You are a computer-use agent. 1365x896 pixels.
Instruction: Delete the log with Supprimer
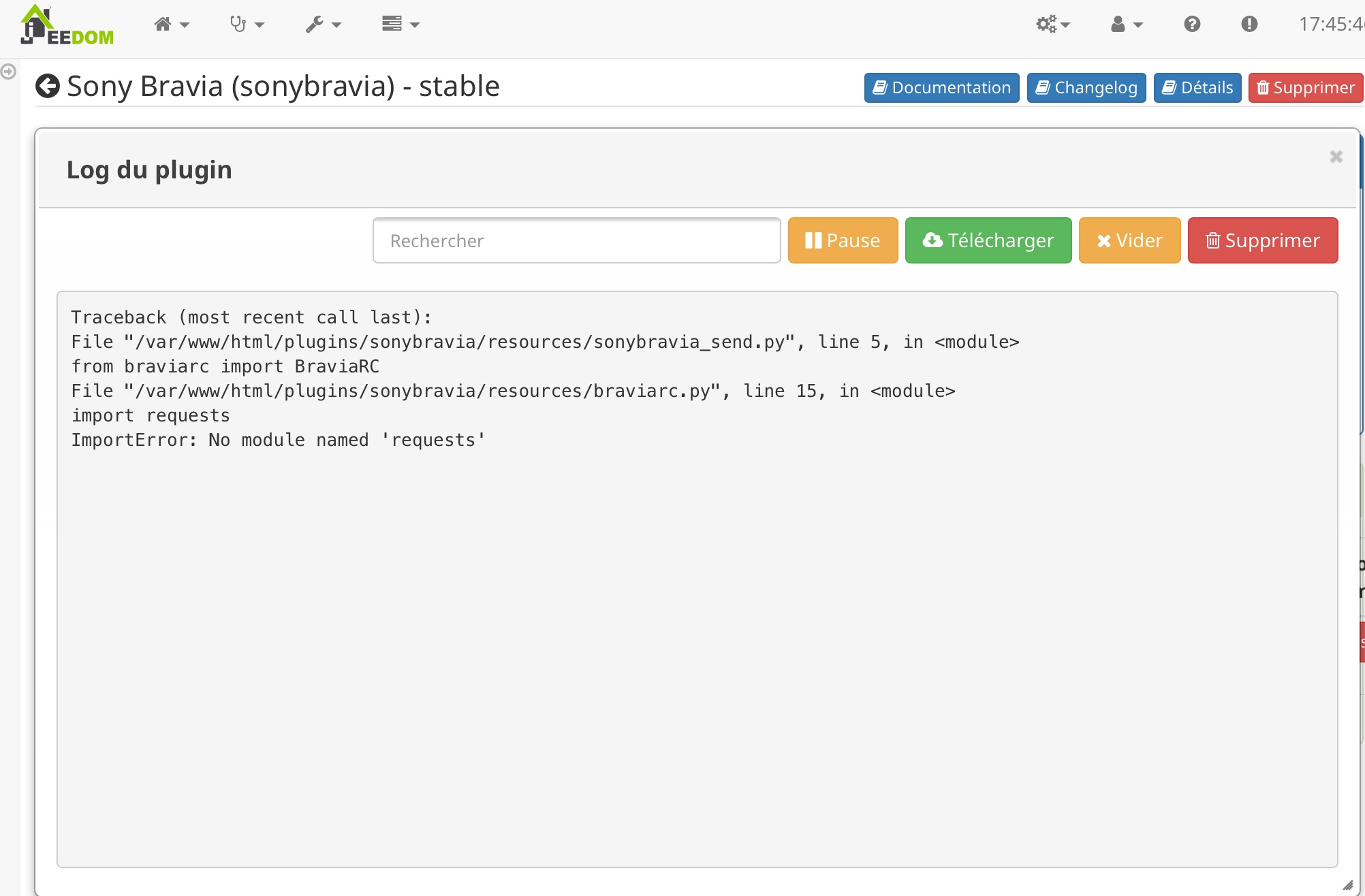(1263, 240)
